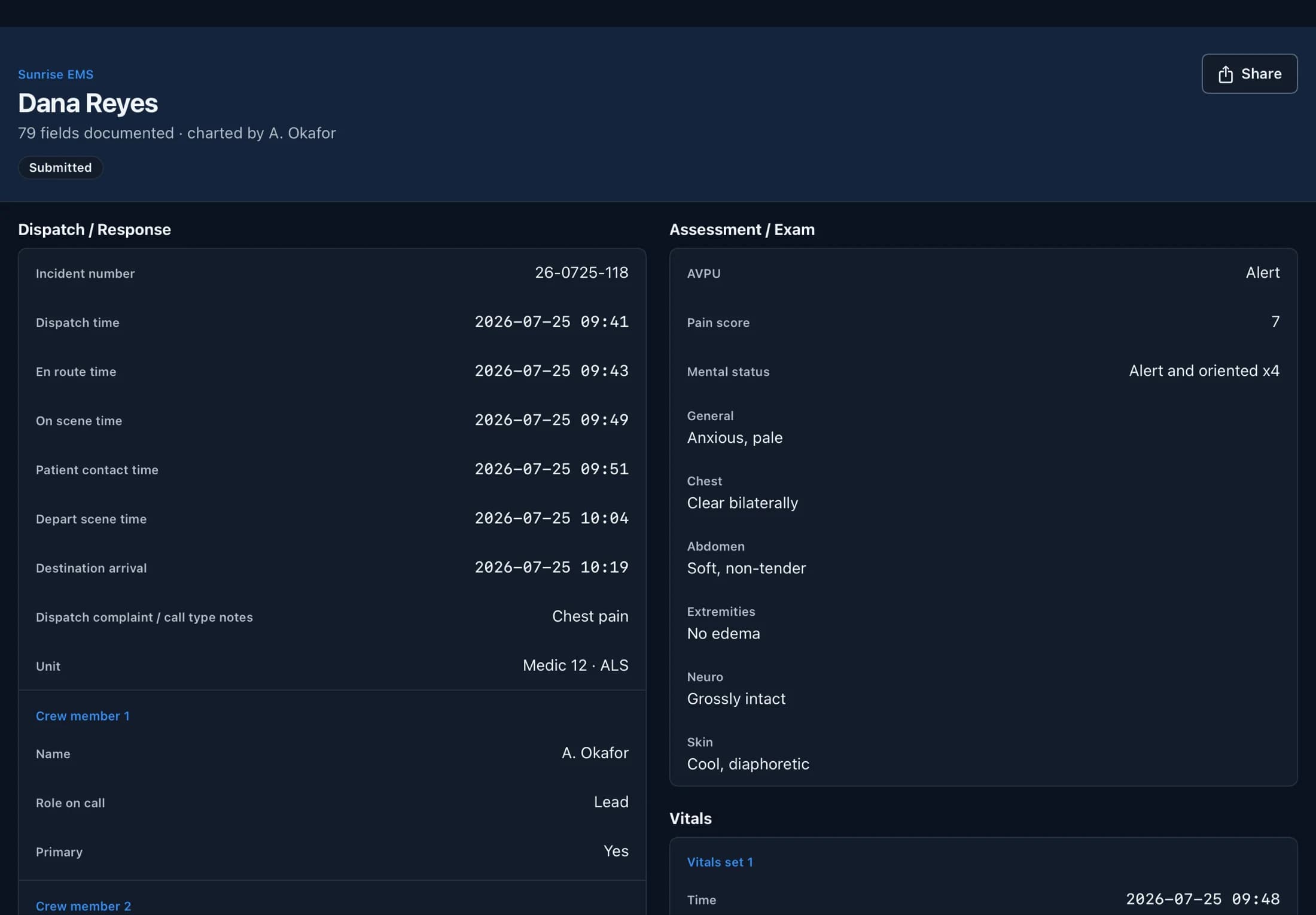Click the Share button

click(1249, 74)
